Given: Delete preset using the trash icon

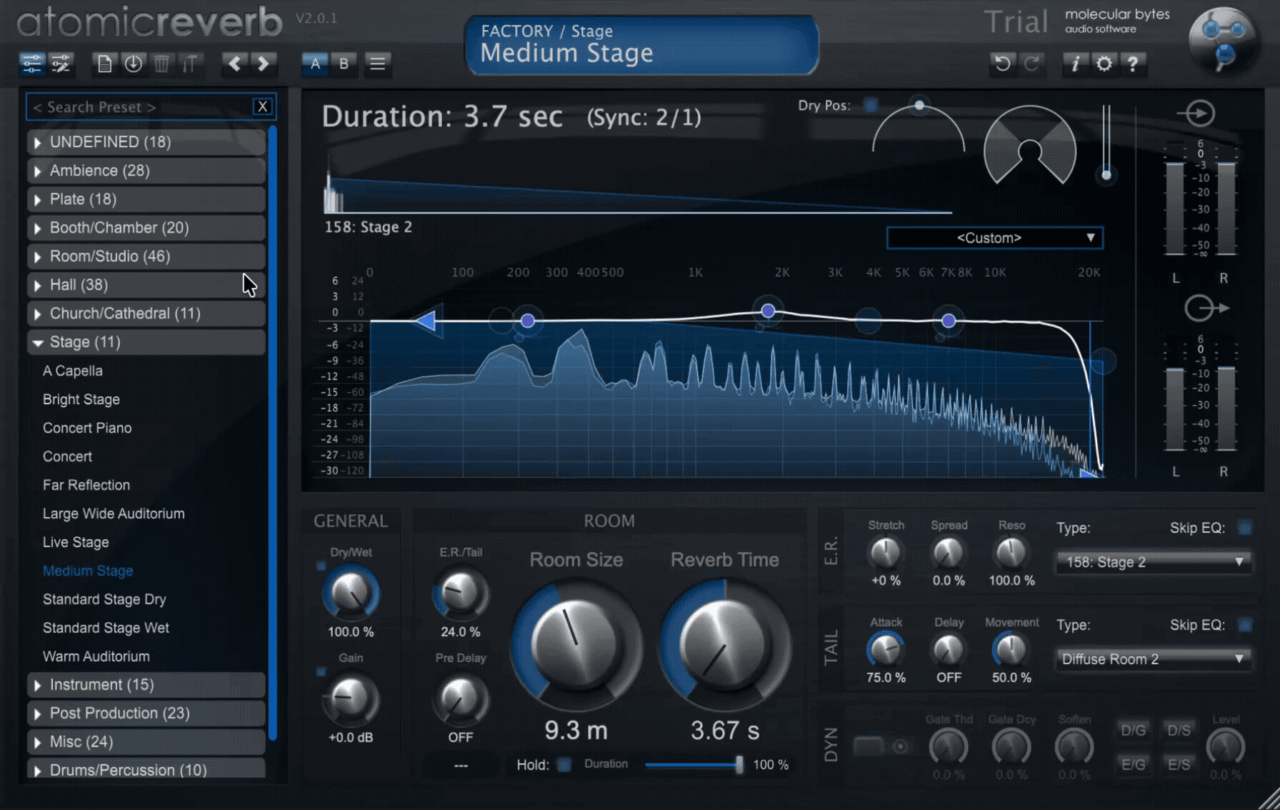Looking at the screenshot, I should [162, 64].
